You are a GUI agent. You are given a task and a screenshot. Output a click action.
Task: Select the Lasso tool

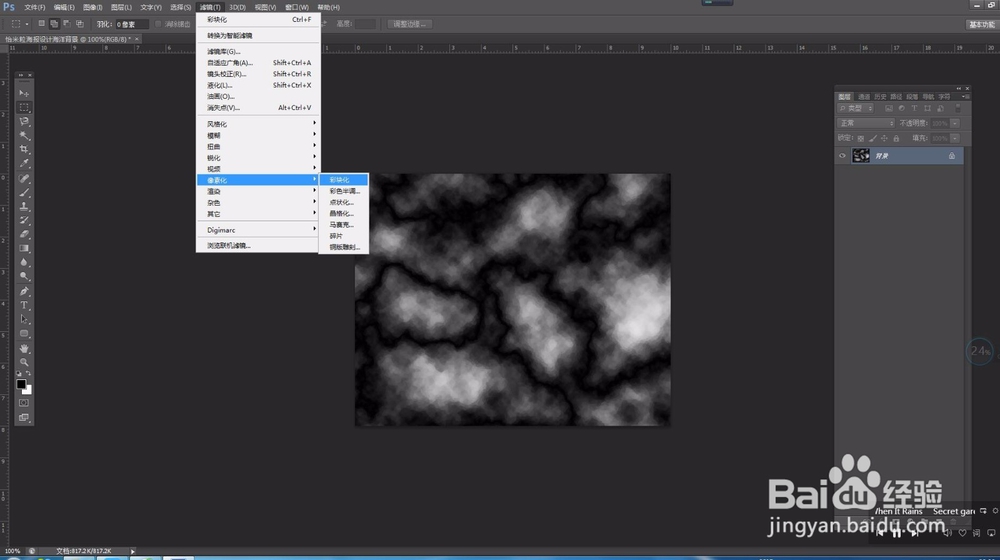pyautogui.click(x=24, y=121)
